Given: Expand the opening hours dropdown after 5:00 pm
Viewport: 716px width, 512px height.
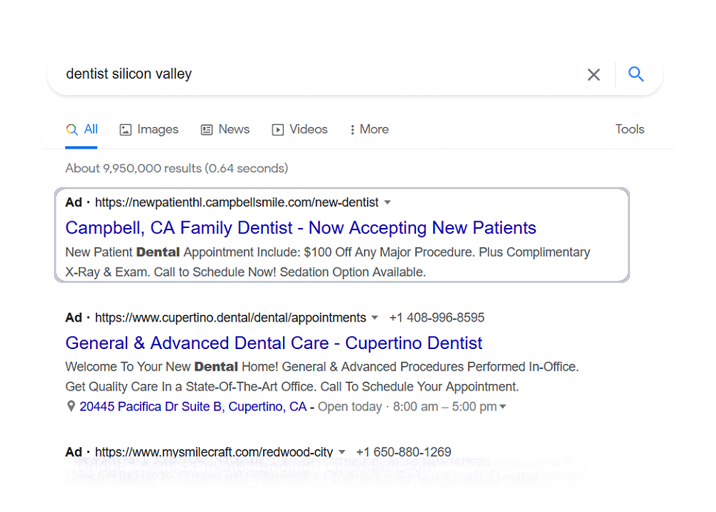Looking at the screenshot, I should tap(503, 406).
